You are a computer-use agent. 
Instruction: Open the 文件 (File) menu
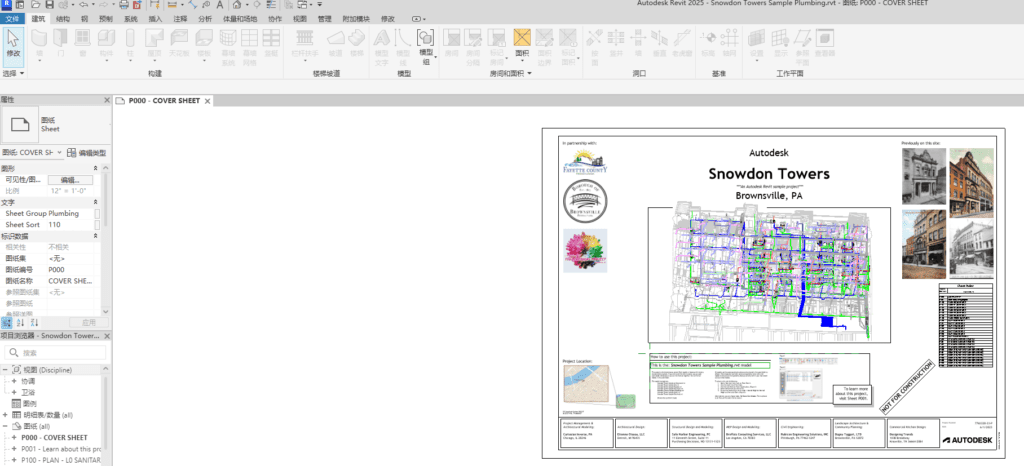[13, 19]
